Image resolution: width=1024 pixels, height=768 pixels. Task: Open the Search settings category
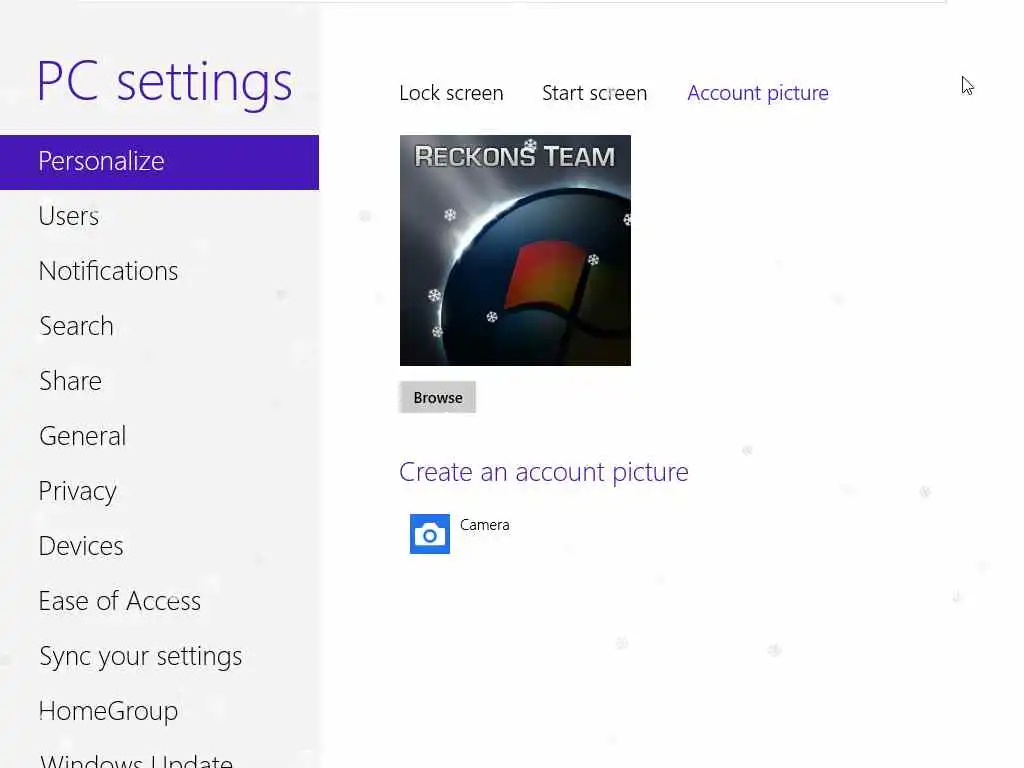point(76,326)
